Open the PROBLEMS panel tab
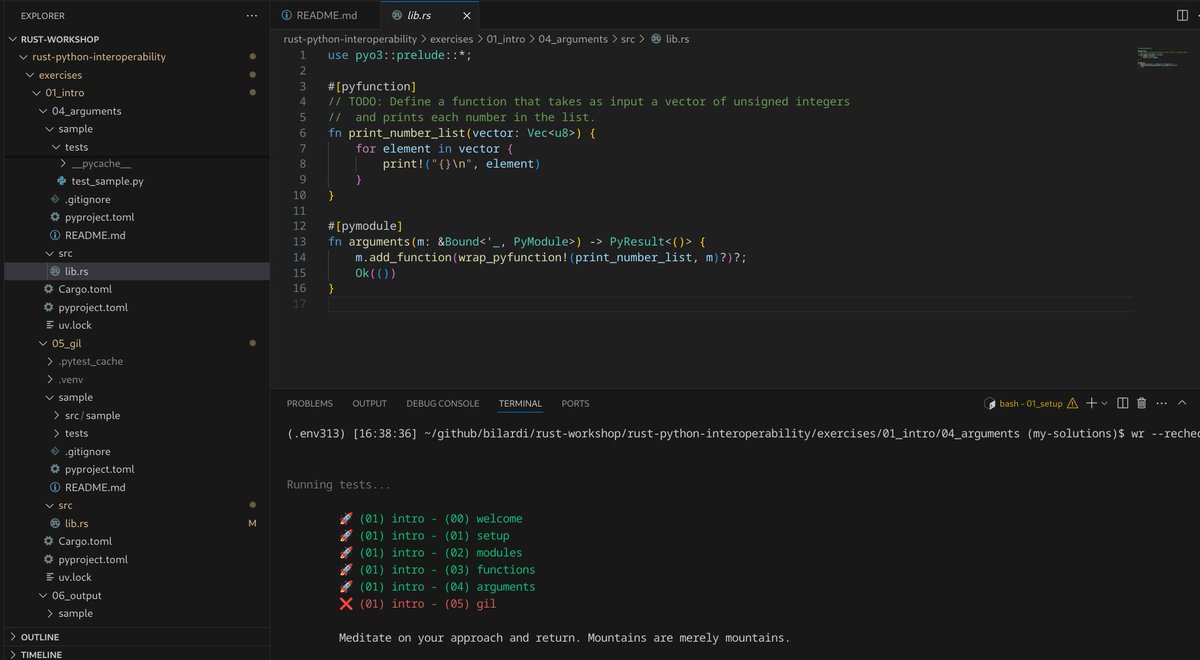 point(310,403)
